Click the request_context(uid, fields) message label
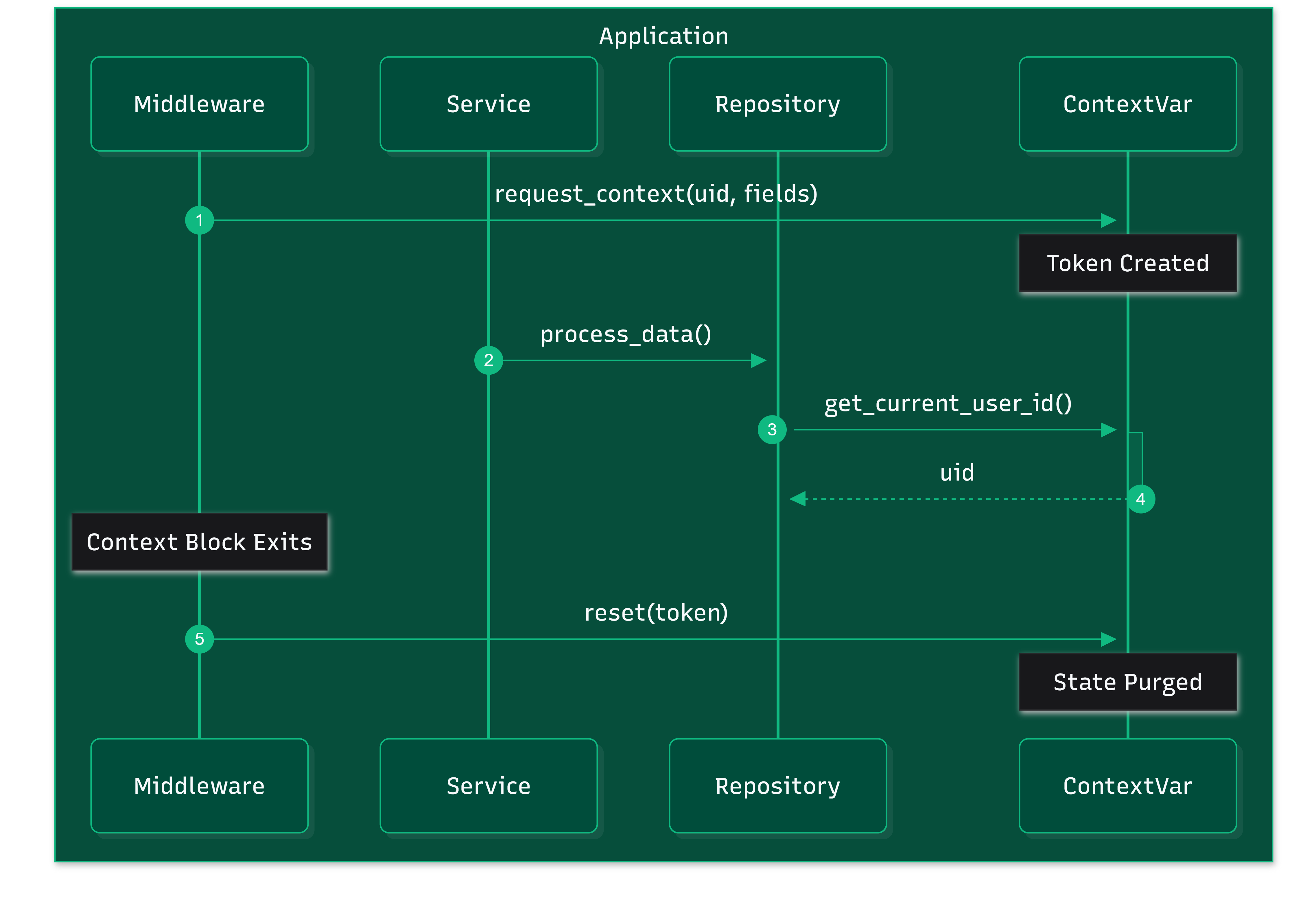The image size is (1316, 907). tap(656, 194)
